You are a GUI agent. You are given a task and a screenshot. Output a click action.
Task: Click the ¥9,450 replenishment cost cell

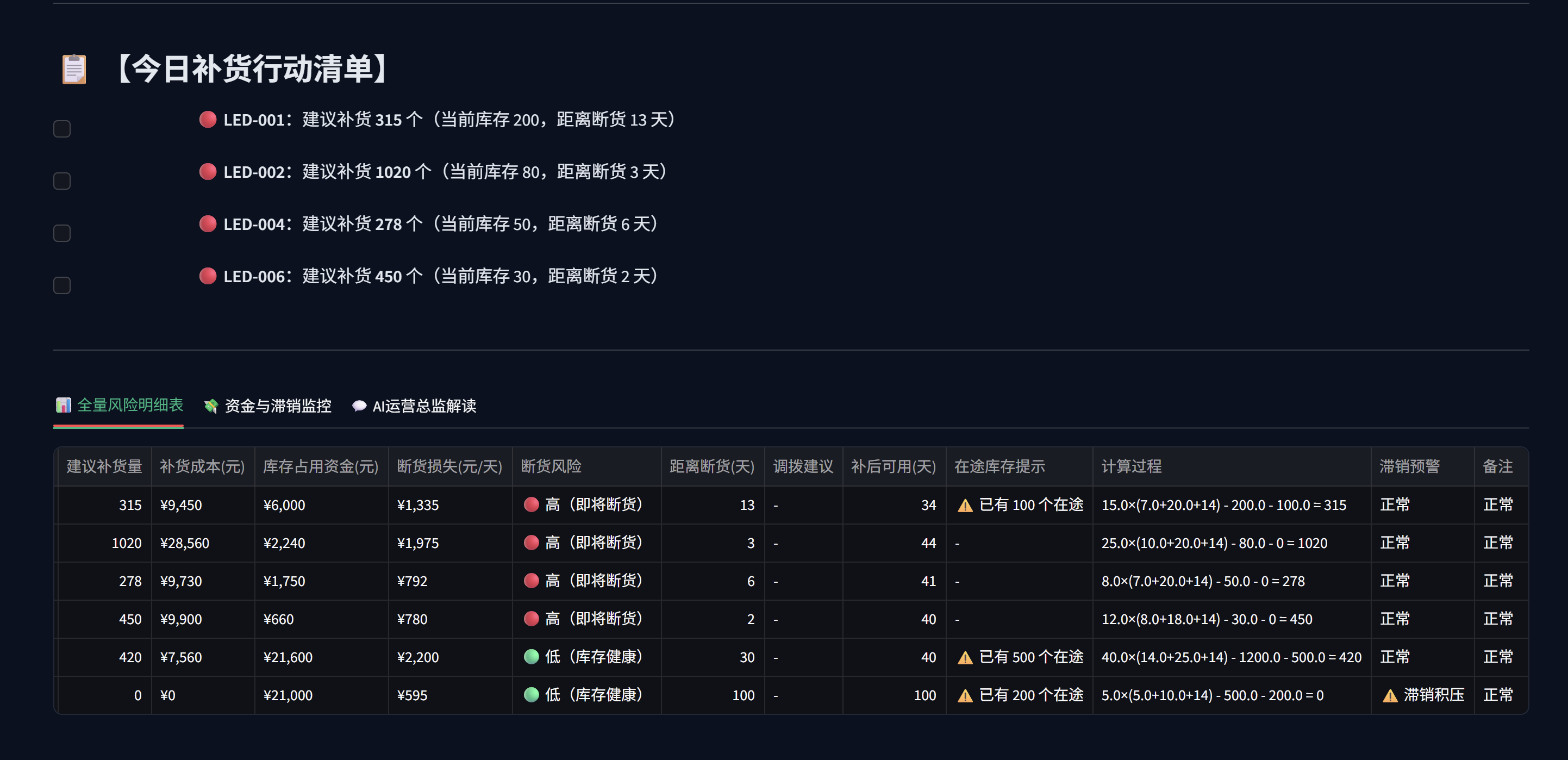point(203,505)
